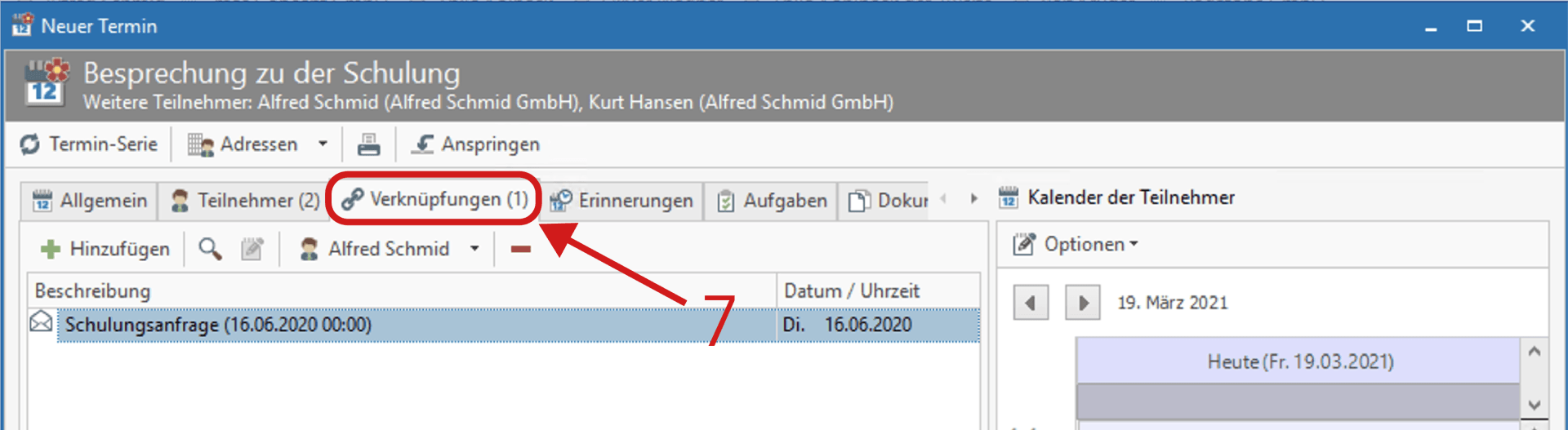Select the Verknüpfungen (1) tab
This screenshot has height=430, width=1568.
coord(434,199)
